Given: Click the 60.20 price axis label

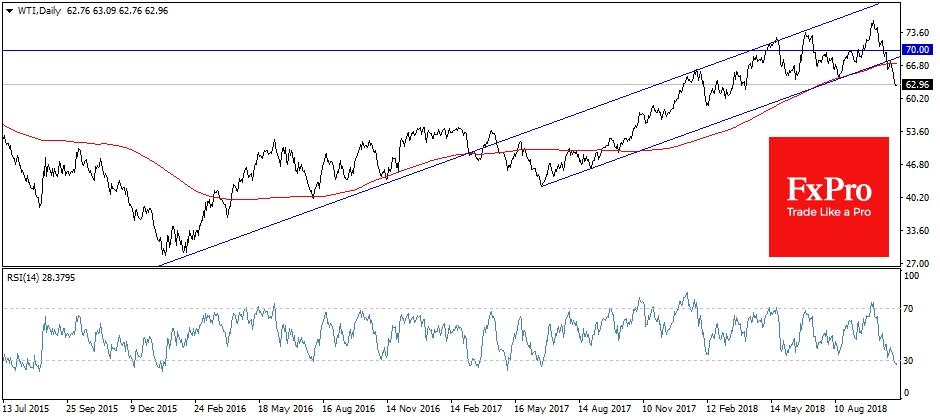Looking at the screenshot, I should [919, 98].
